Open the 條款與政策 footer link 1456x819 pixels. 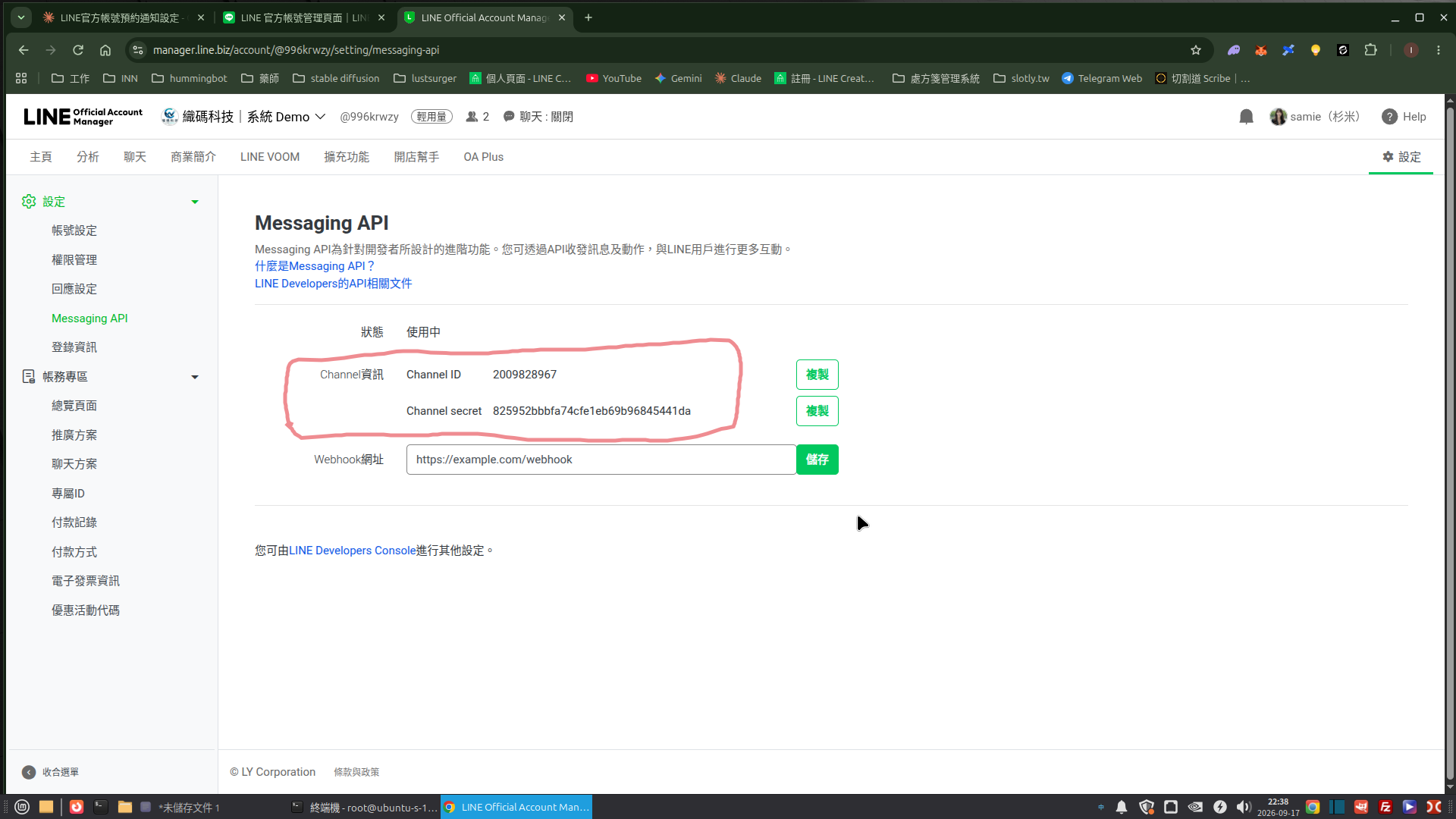click(x=356, y=772)
